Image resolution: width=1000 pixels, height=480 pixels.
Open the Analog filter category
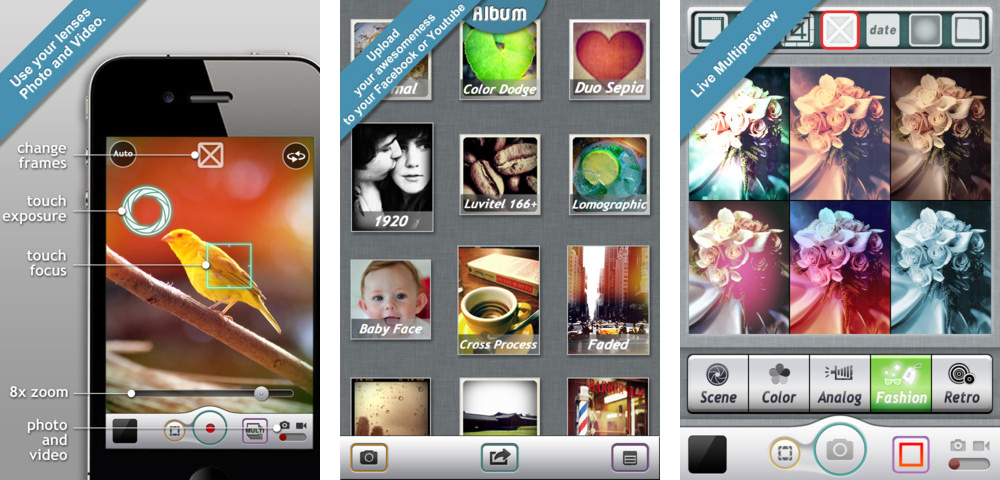click(840, 384)
